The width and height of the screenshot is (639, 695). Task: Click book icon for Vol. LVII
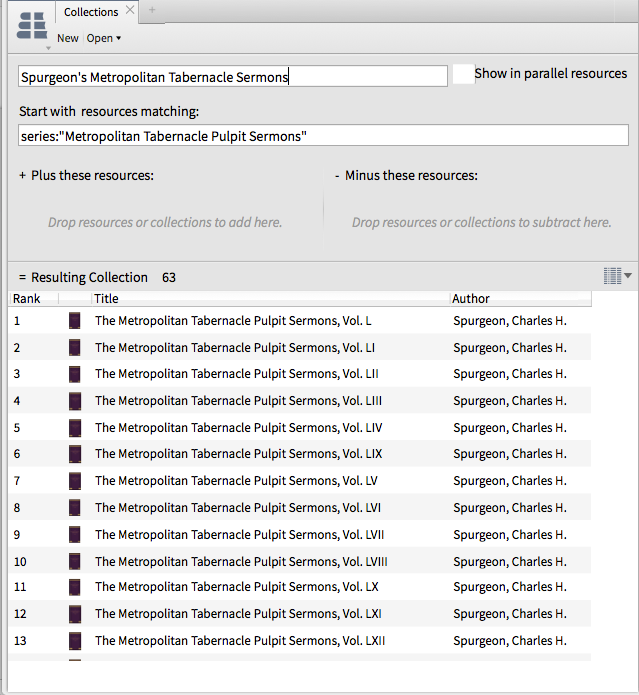[75, 535]
